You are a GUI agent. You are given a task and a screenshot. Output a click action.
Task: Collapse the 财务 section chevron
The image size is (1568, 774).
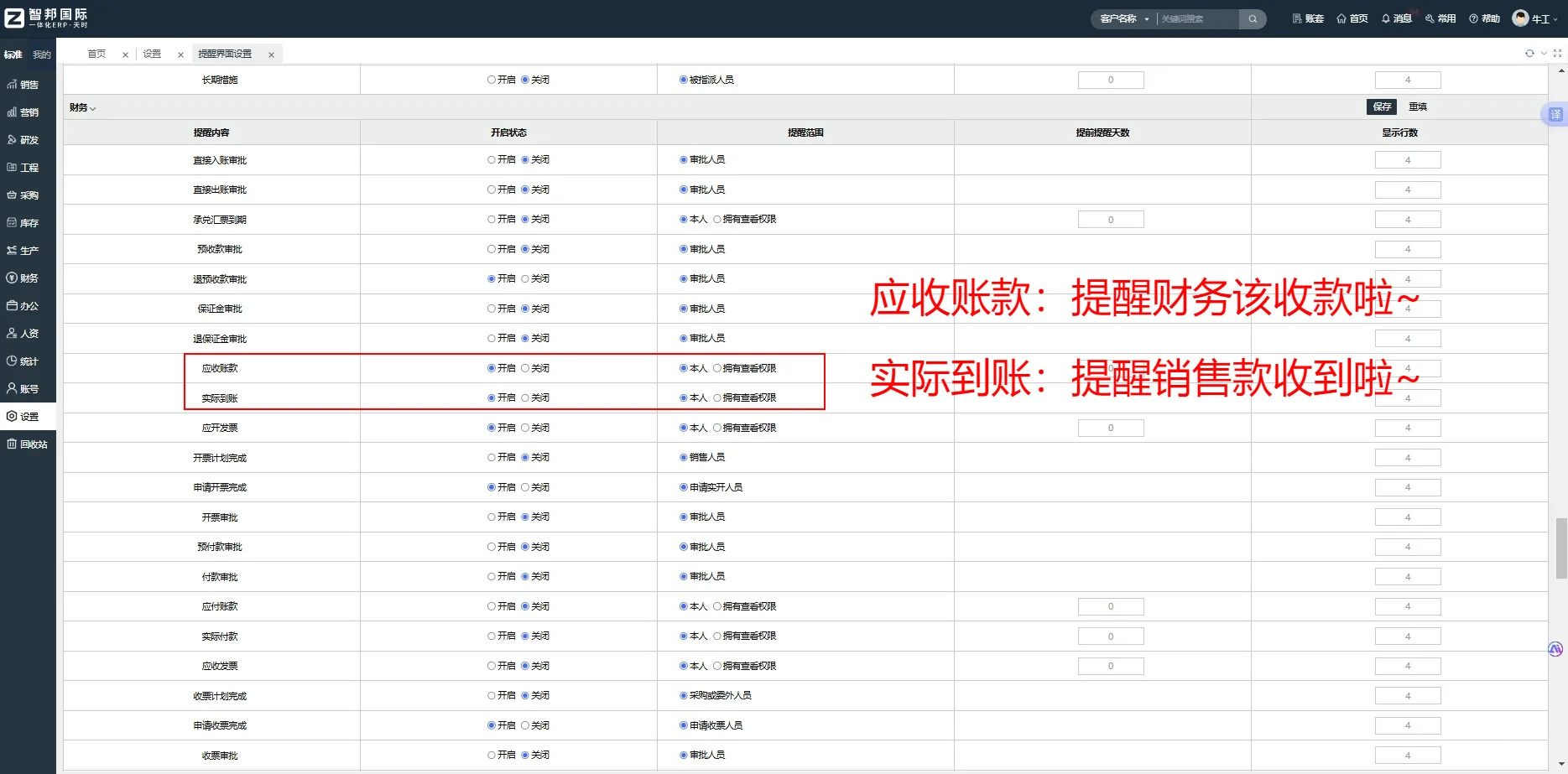tap(92, 107)
